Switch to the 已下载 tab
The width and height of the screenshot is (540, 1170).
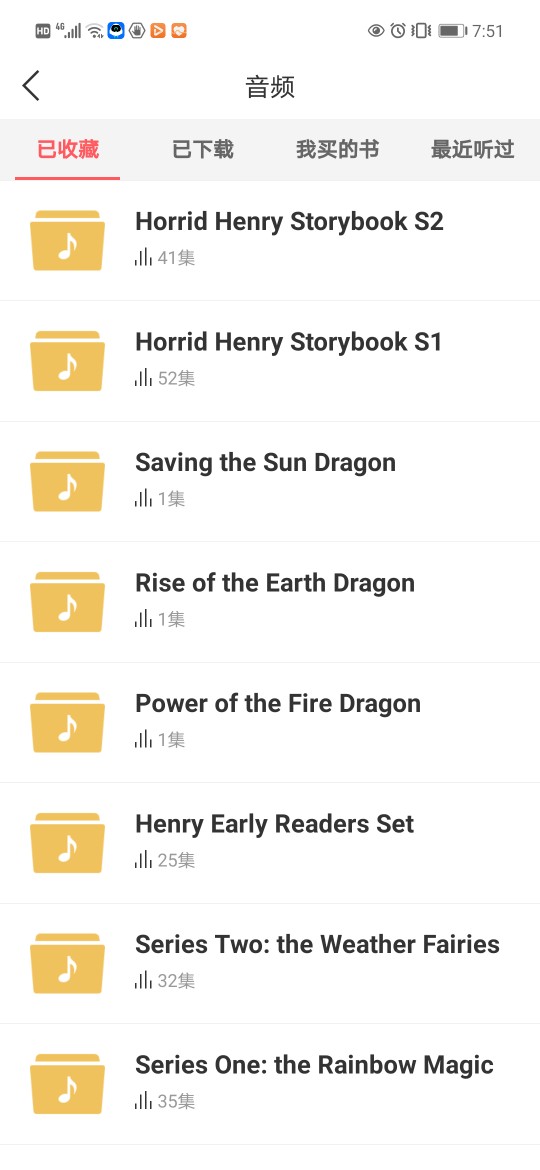203,149
